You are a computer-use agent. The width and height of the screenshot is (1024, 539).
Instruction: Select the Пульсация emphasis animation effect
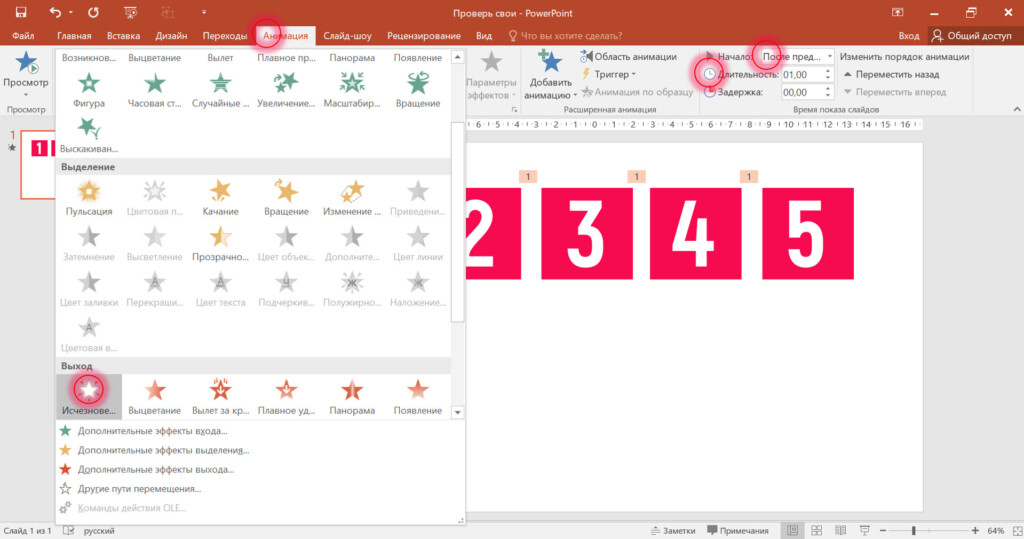(x=88, y=196)
